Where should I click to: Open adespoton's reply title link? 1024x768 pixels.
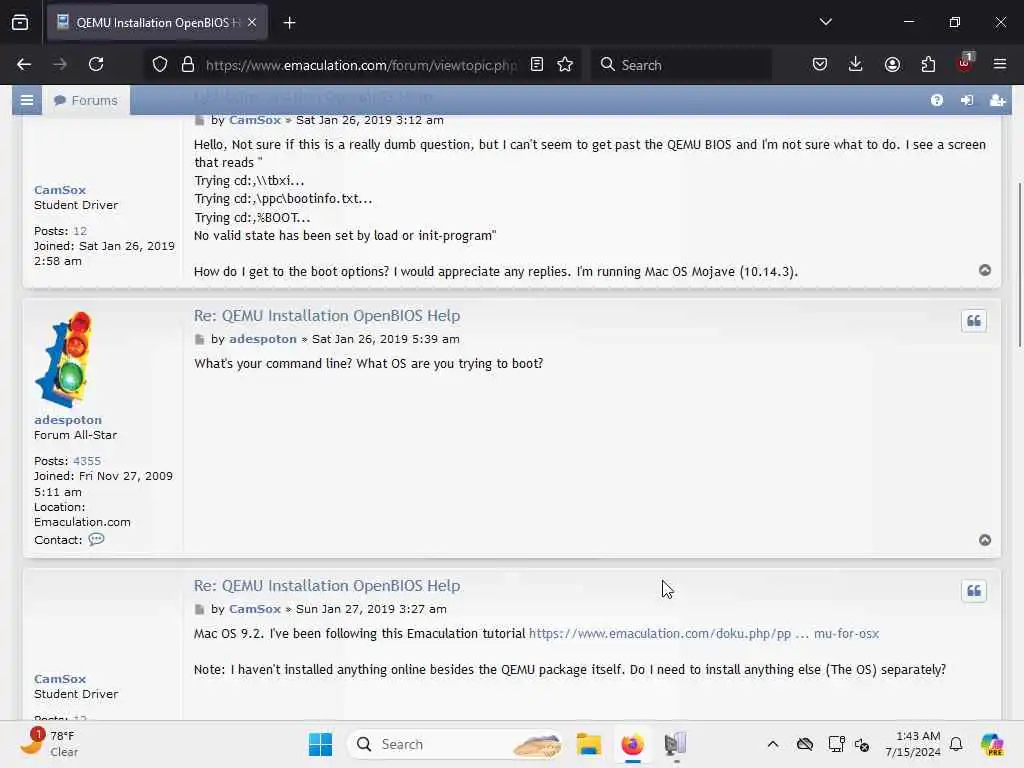(x=327, y=315)
